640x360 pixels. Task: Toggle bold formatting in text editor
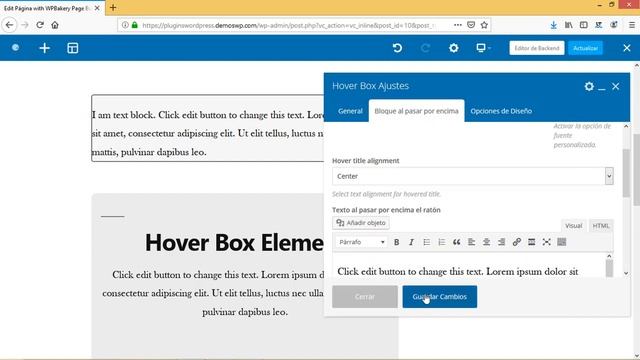coord(396,242)
